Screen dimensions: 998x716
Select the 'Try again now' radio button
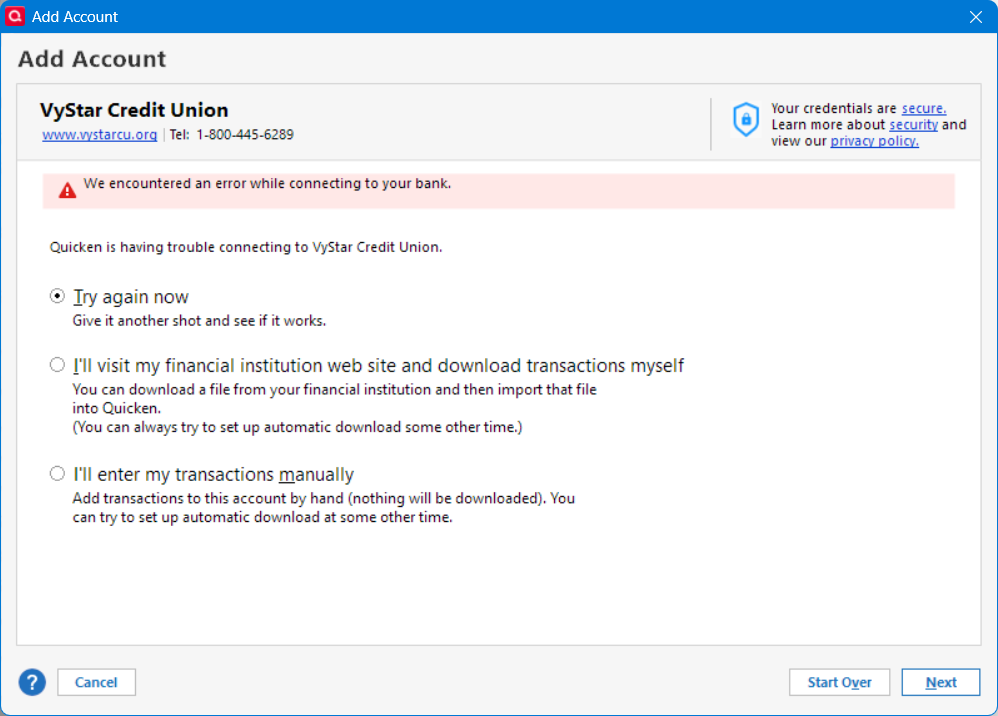click(58, 297)
